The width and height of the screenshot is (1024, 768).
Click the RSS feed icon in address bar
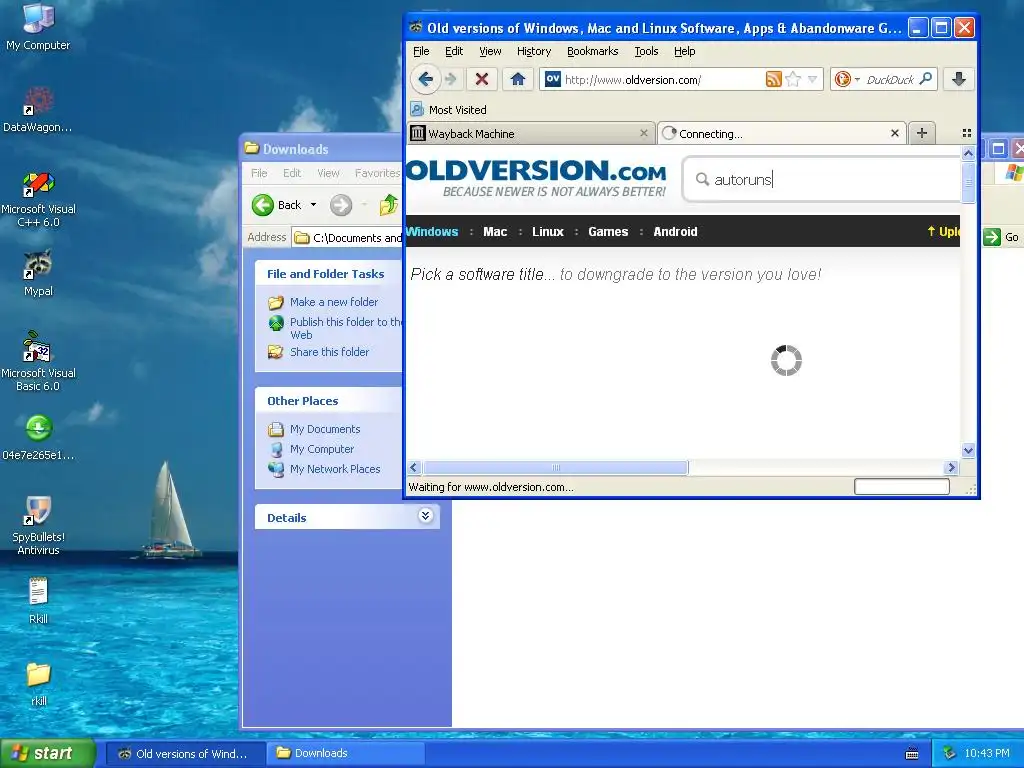(x=773, y=80)
